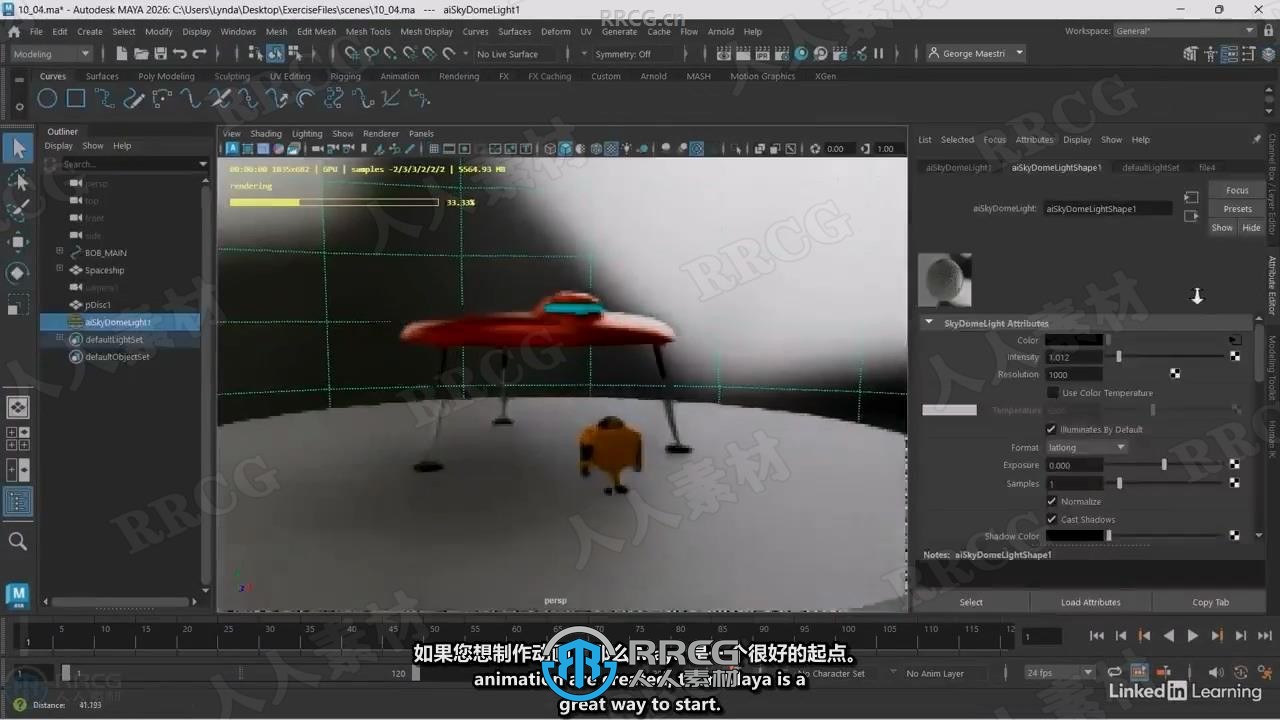Activate the Select tool arrow in the toolbox
This screenshot has height=720, width=1280.
(18, 149)
